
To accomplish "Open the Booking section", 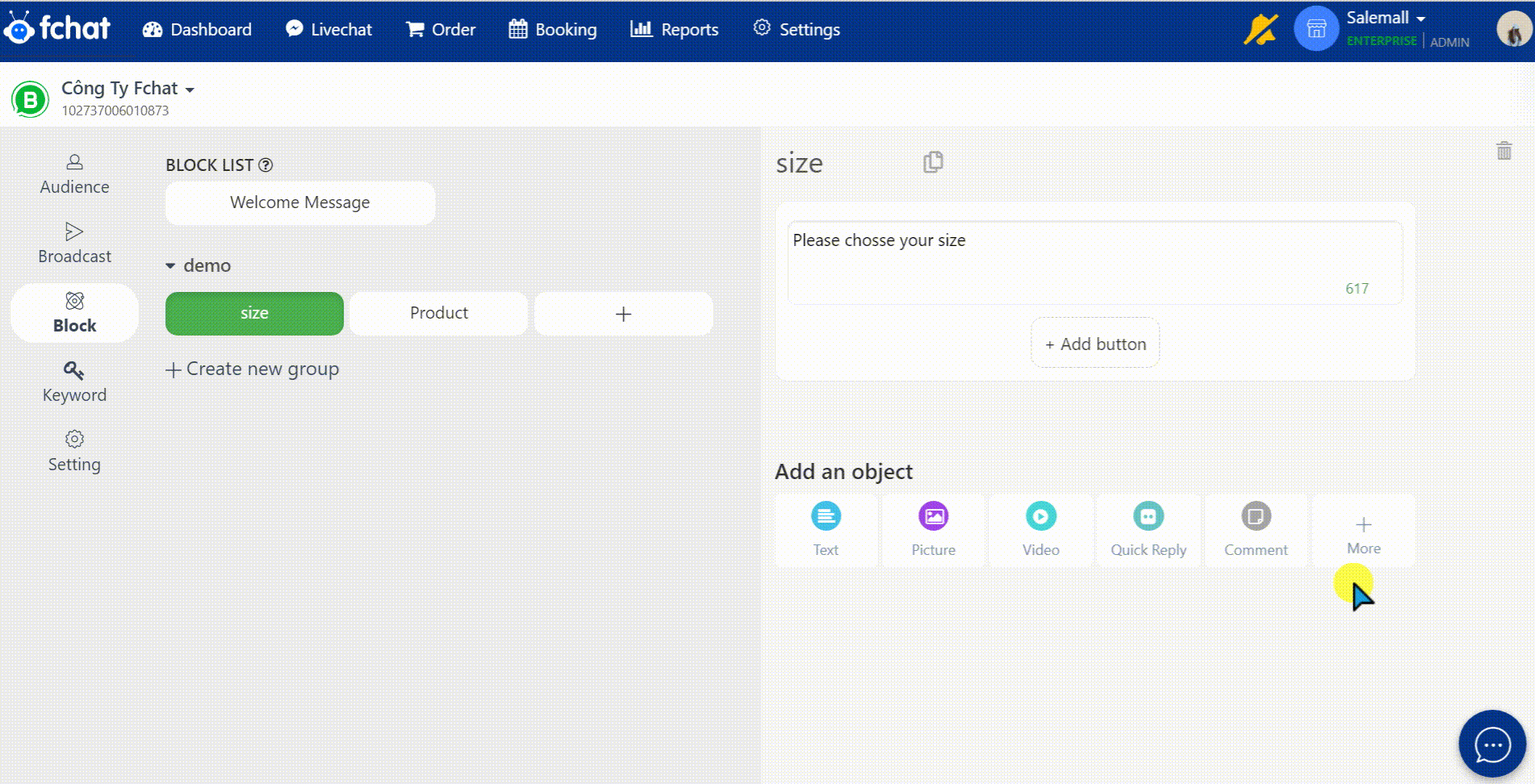I will coord(553,30).
